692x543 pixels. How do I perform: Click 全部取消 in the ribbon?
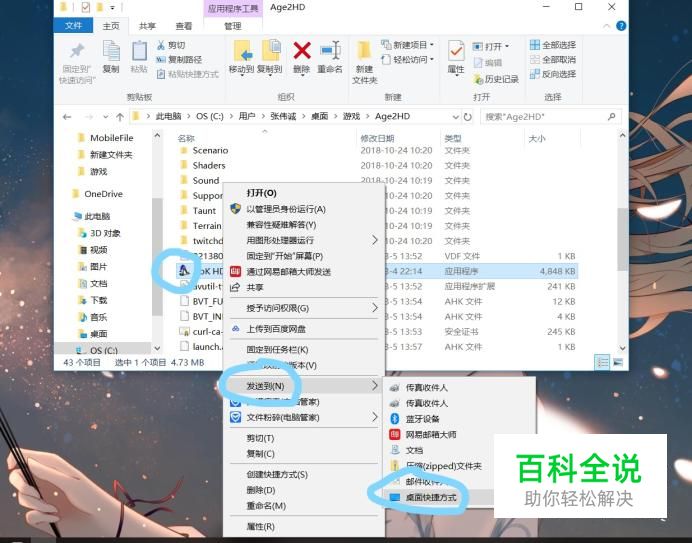point(553,59)
